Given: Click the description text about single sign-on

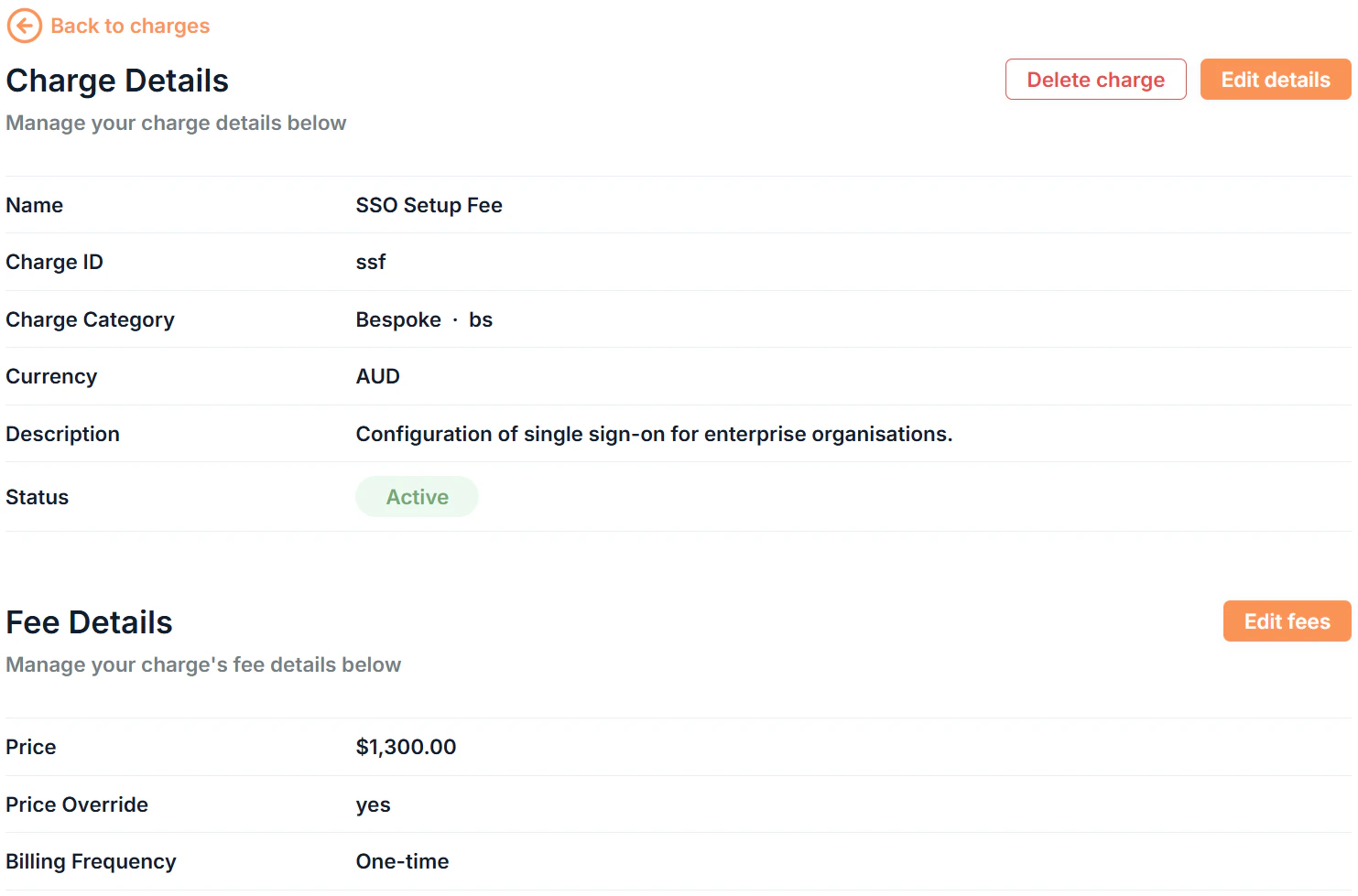Looking at the screenshot, I should pyautogui.click(x=654, y=434).
